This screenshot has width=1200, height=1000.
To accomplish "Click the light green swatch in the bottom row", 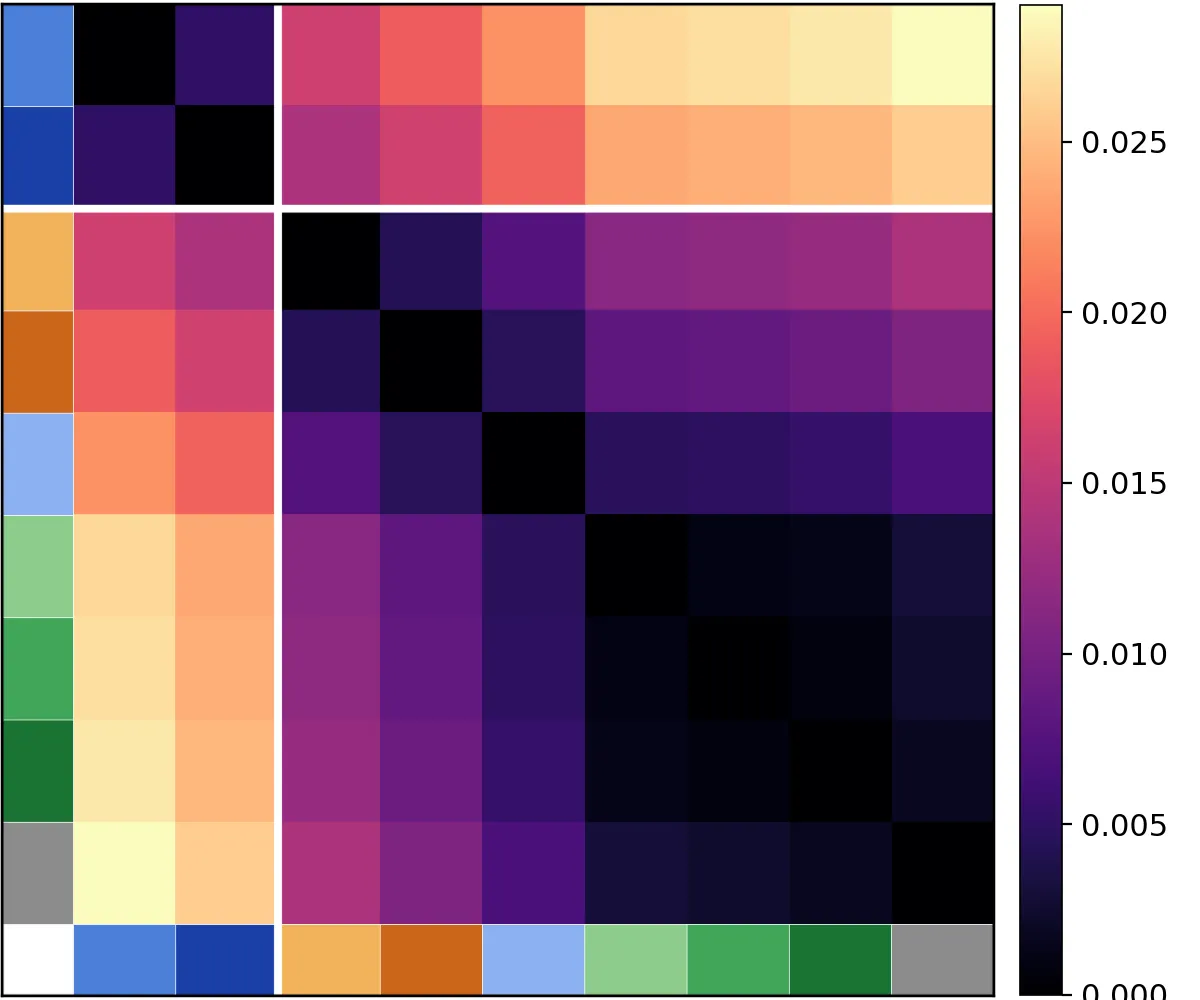I will 635,960.
